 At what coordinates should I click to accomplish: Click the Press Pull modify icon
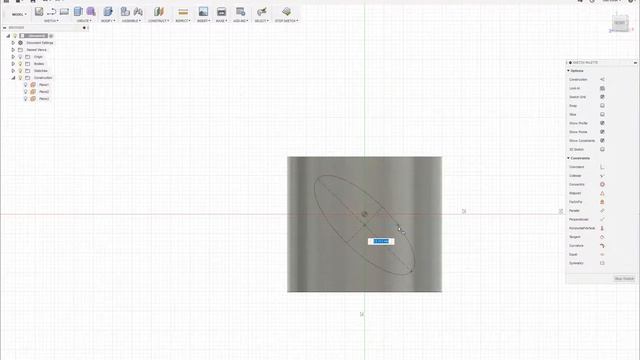click(x=108, y=11)
